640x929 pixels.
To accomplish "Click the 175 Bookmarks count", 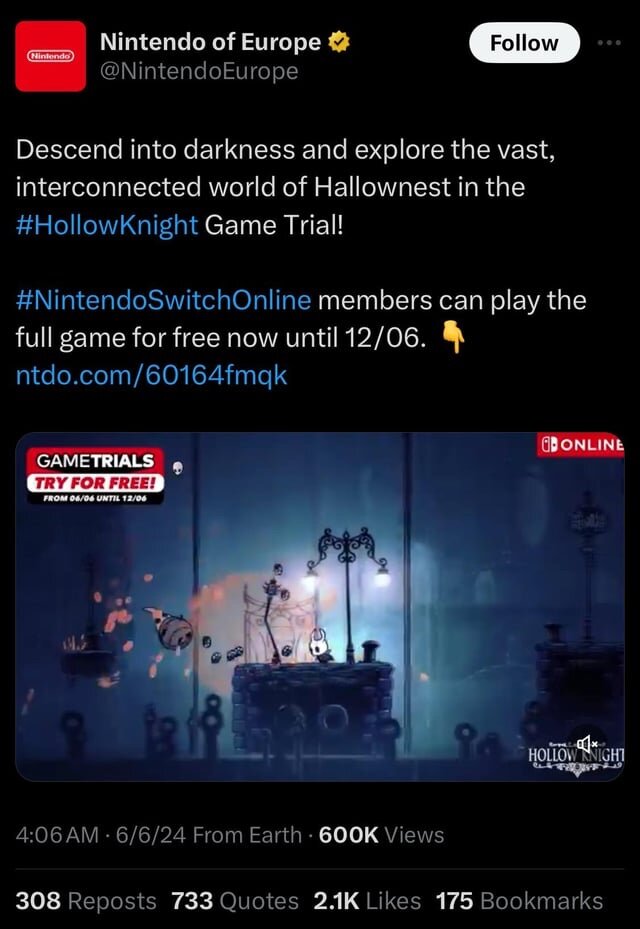I will (x=519, y=901).
